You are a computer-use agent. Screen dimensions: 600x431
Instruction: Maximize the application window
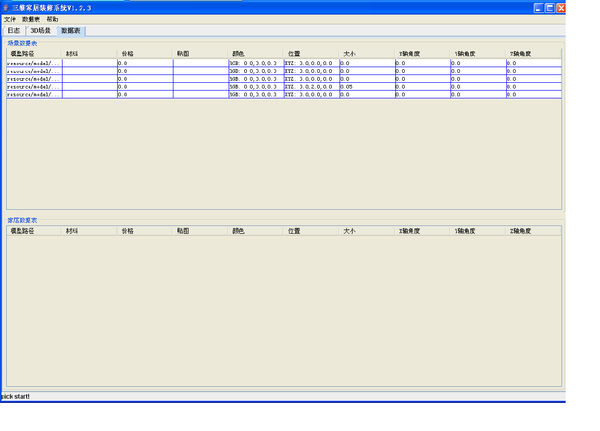click(x=550, y=7)
